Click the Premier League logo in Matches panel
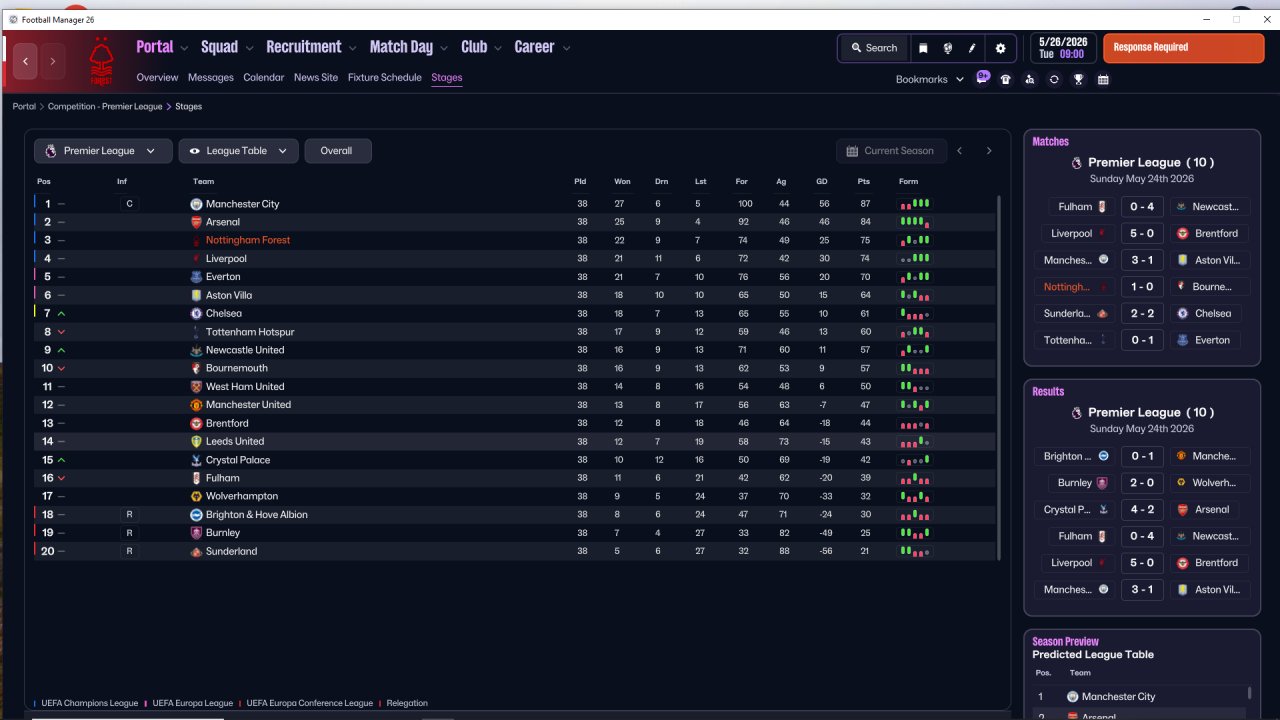The height and width of the screenshot is (720, 1280). point(1077,163)
